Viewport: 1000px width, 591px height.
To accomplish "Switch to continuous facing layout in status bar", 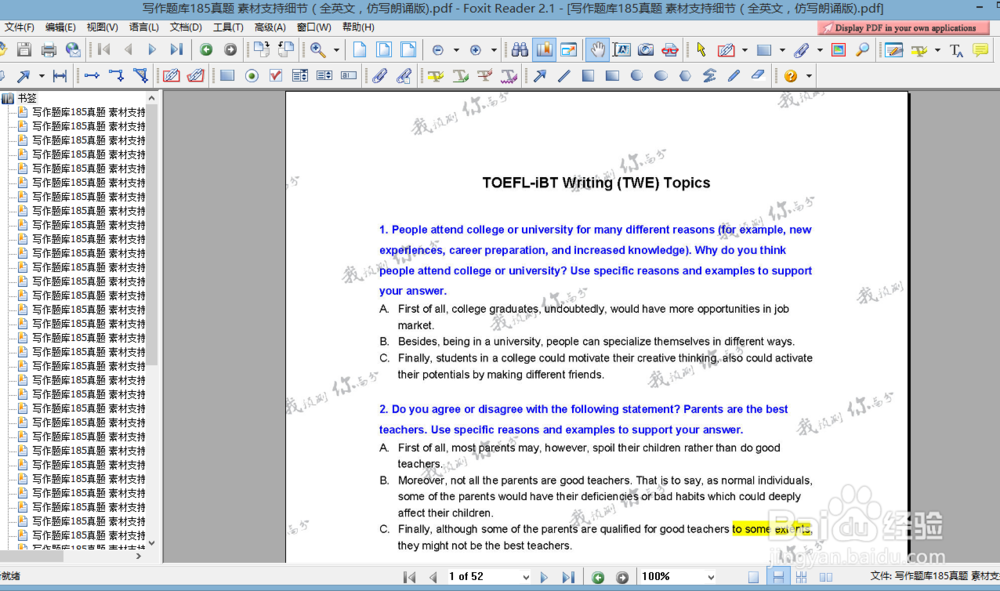I will click(x=802, y=577).
